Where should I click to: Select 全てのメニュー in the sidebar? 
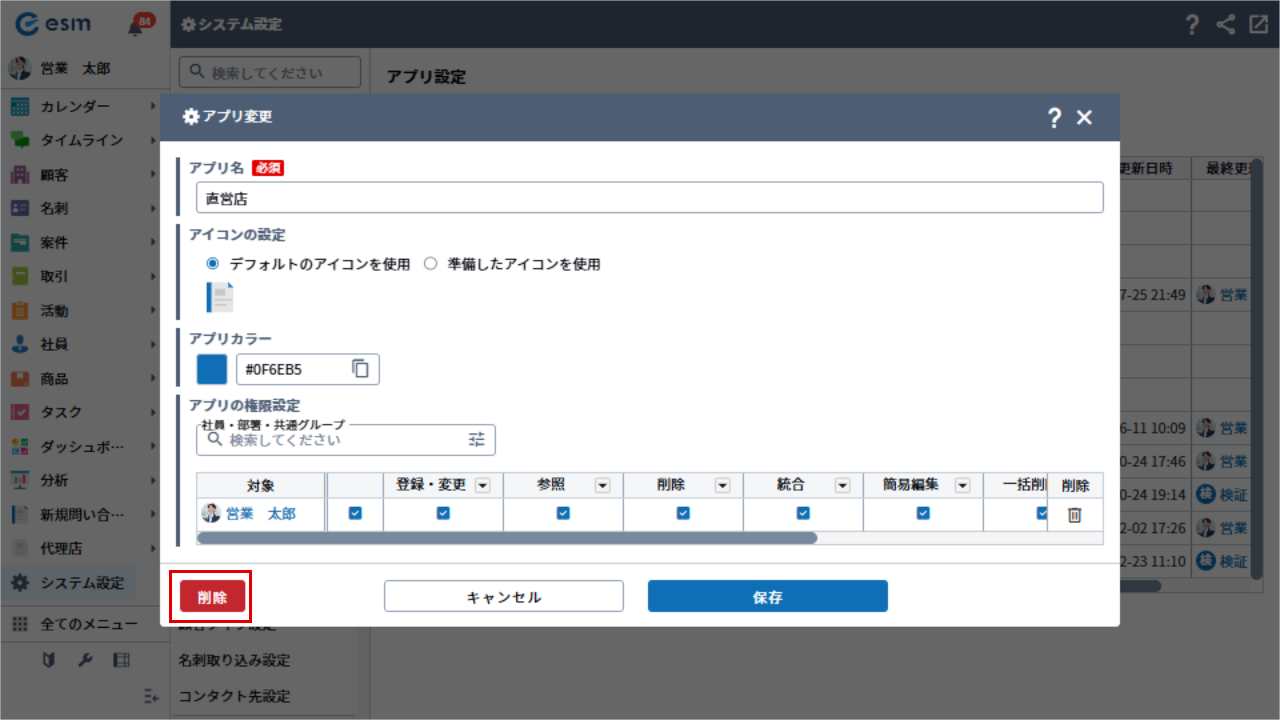tap(88, 624)
